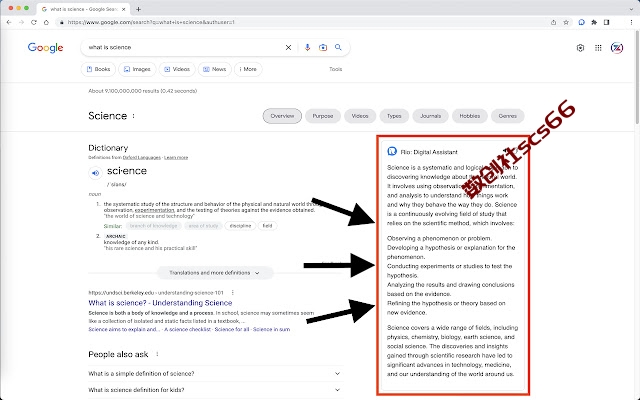The image size is (640, 400).
Task: Open the Rio extension icon in the toolbar
Action: pyautogui.click(x=582, y=22)
